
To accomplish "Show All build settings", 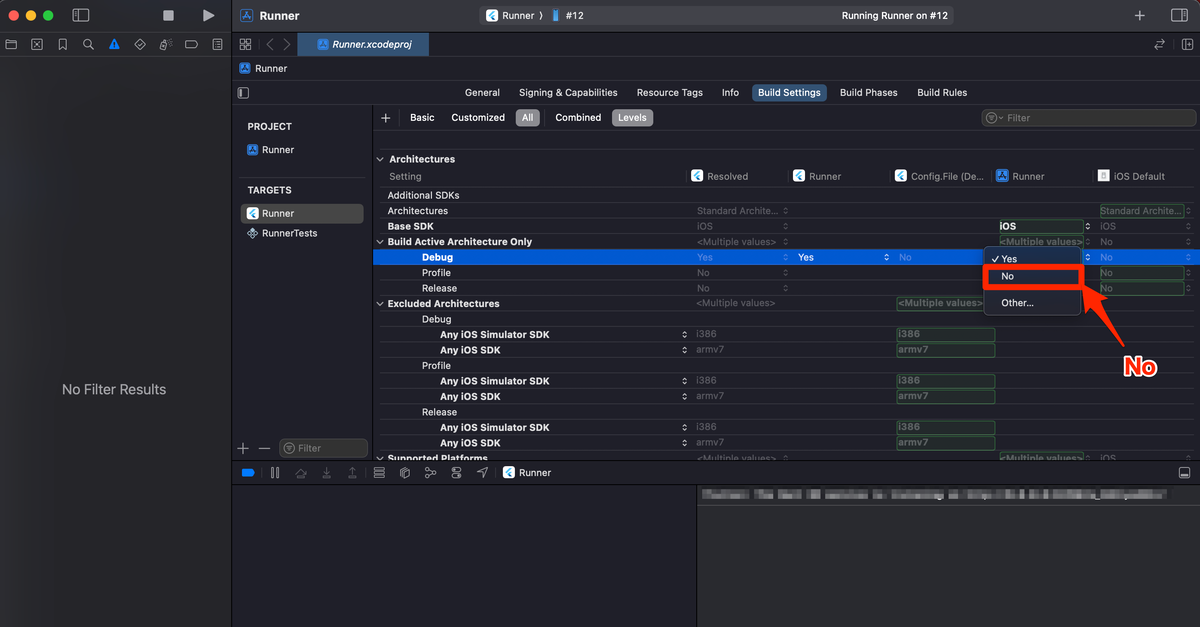I will point(527,118).
